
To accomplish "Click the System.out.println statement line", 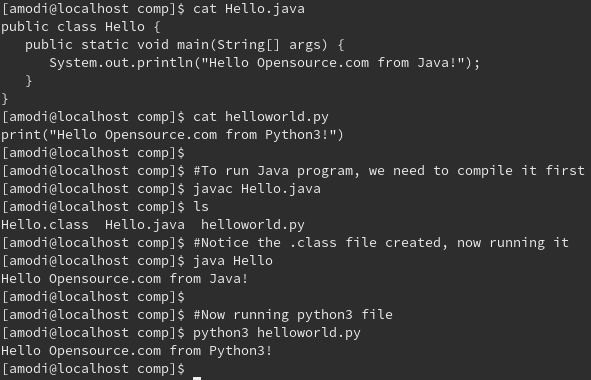I will click(265, 63).
